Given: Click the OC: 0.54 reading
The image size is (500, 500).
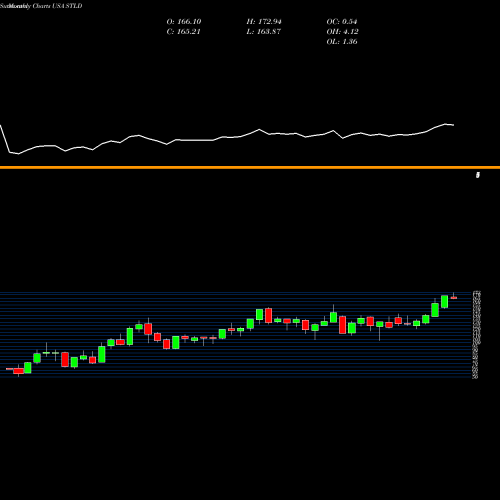Looking at the screenshot, I should [x=342, y=22].
